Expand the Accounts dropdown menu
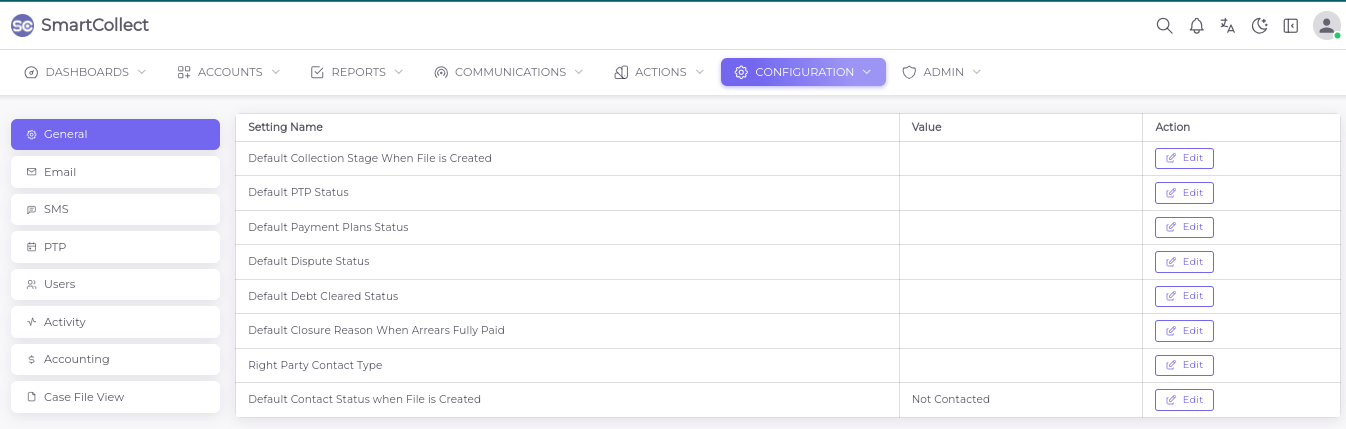 (228, 72)
